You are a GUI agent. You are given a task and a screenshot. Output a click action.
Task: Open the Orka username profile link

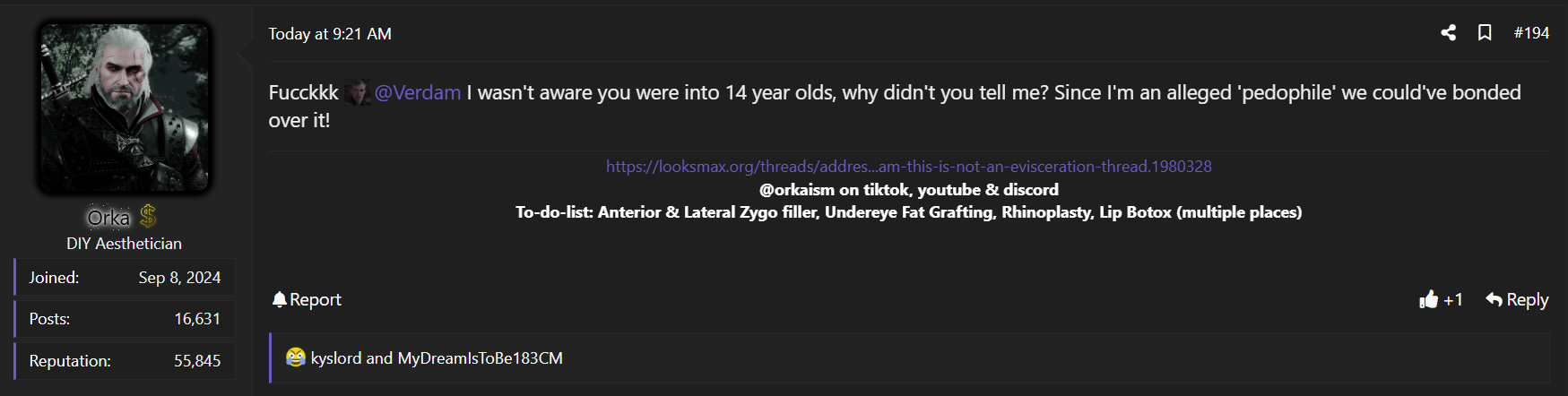108,218
